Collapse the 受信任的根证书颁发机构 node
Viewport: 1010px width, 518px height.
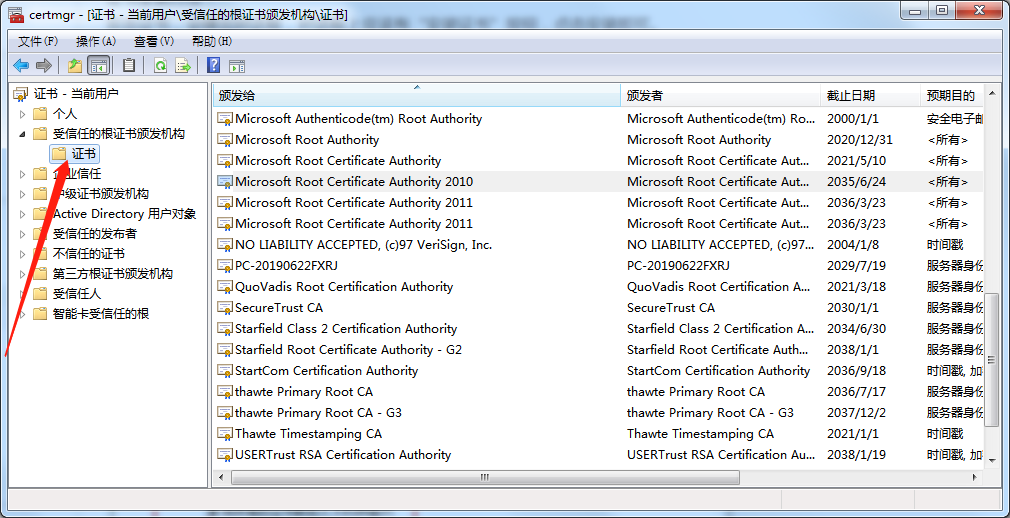pyautogui.click(x=23, y=134)
